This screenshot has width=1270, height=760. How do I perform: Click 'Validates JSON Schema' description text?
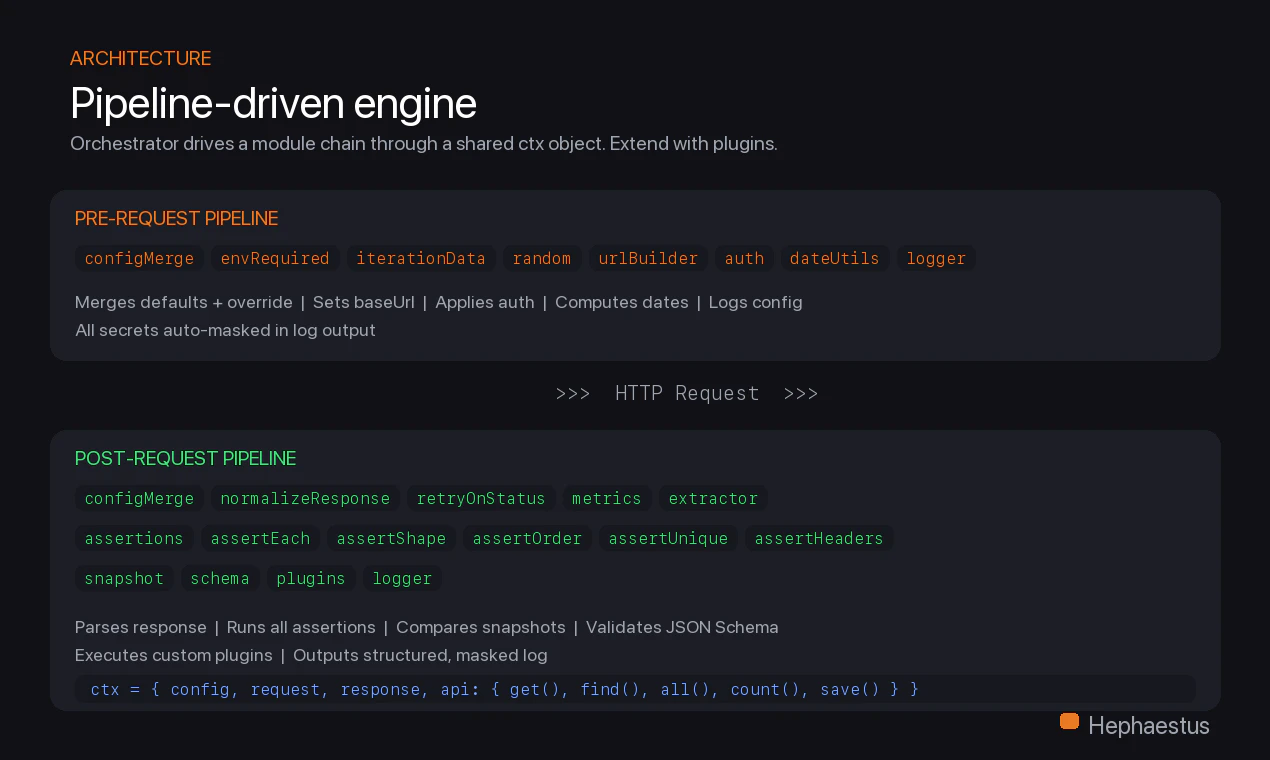coord(682,627)
